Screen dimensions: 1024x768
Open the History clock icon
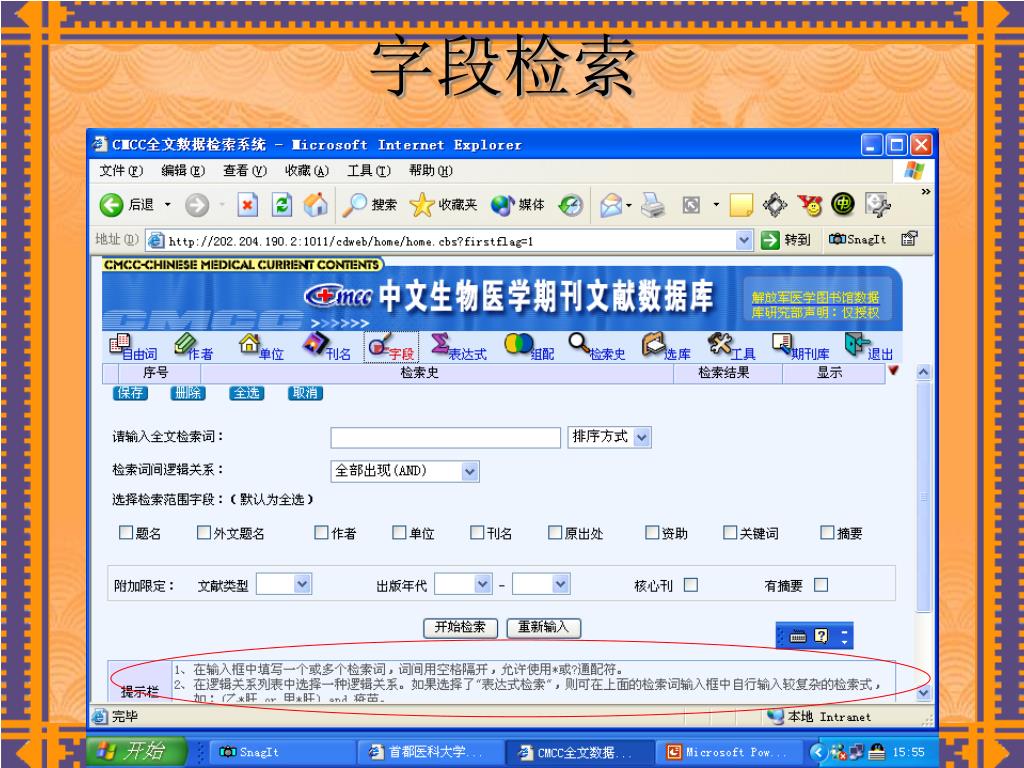(x=571, y=206)
